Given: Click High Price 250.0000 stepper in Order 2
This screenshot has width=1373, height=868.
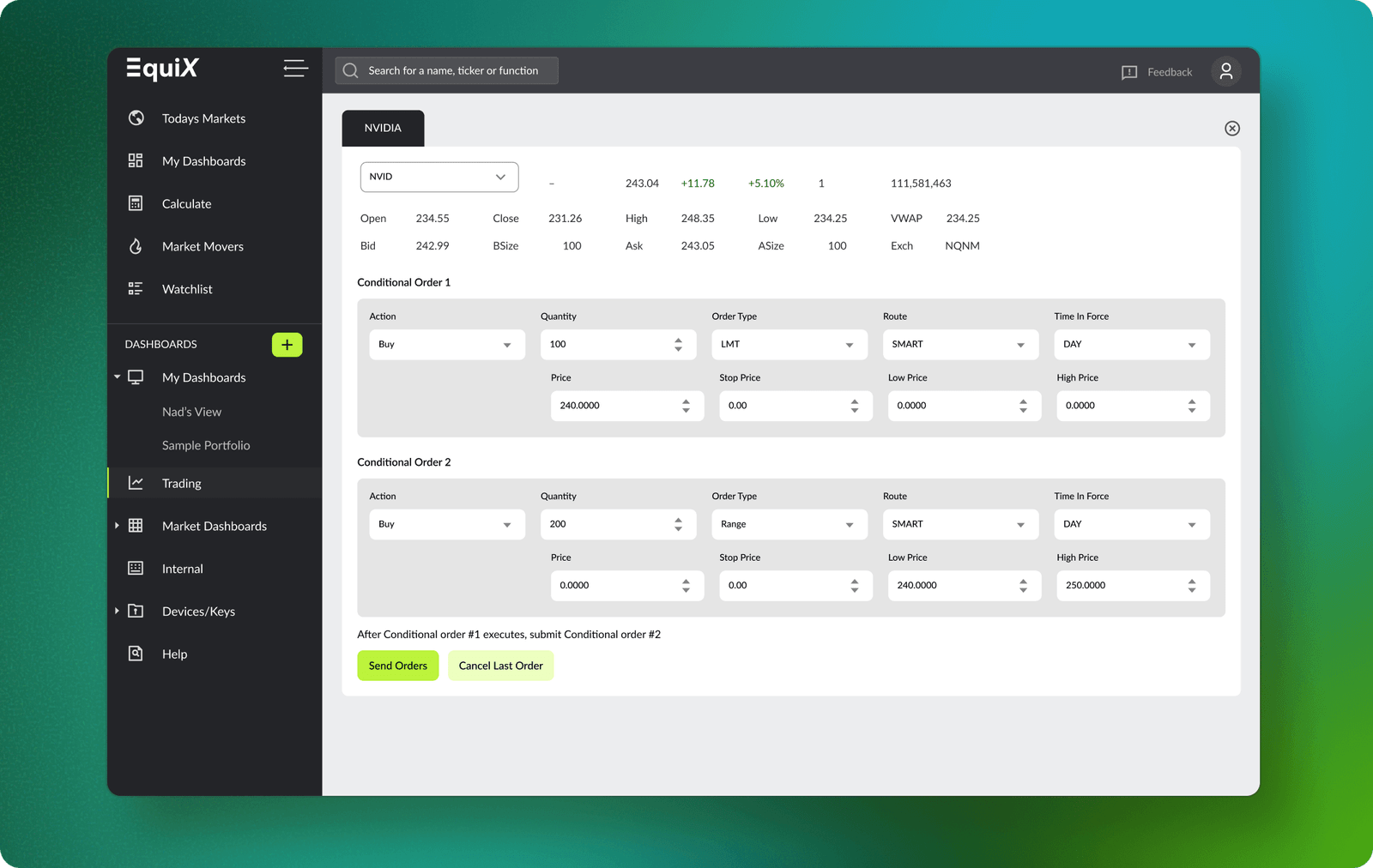Looking at the screenshot, I should (x=1192, y=586).
